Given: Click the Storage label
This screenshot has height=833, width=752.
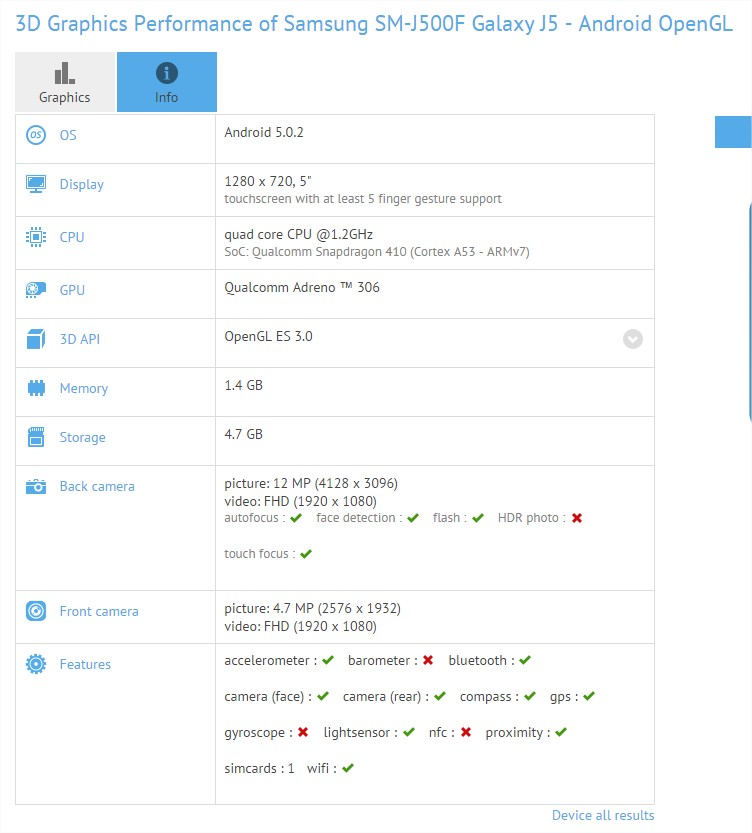Looking at the screenshot, I should (82, 437).
